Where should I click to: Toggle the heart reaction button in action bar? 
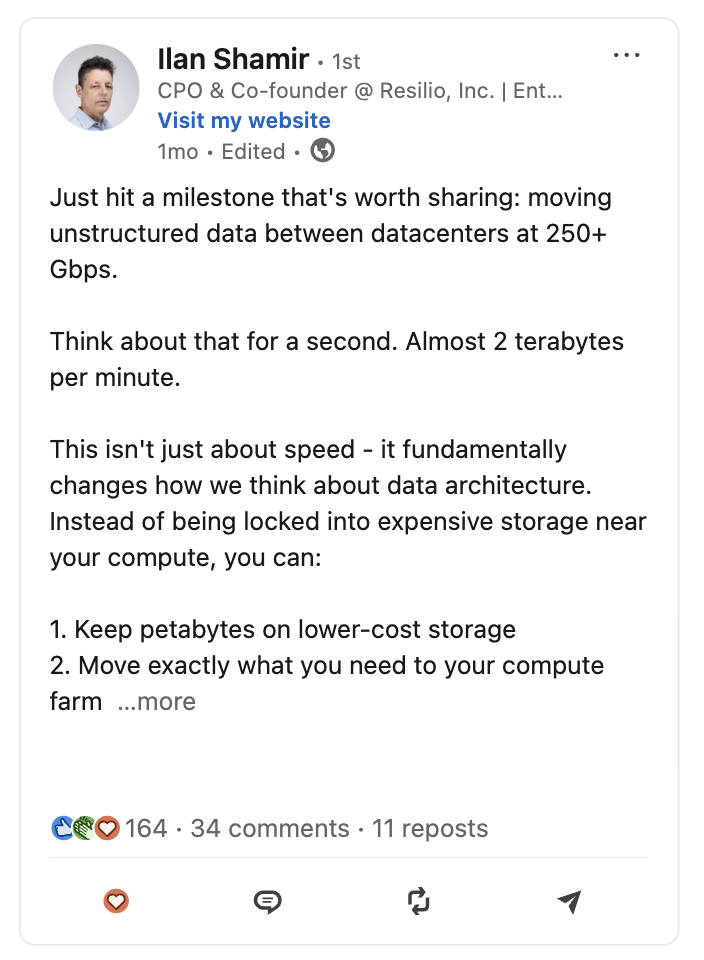116,901
